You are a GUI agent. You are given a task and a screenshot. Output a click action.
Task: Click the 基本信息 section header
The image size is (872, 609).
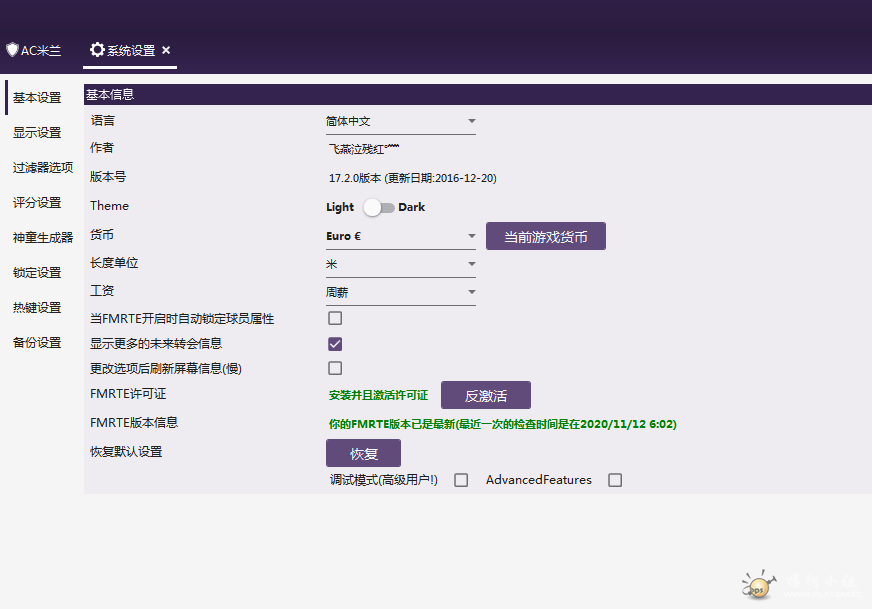click(x=478, y=95)
